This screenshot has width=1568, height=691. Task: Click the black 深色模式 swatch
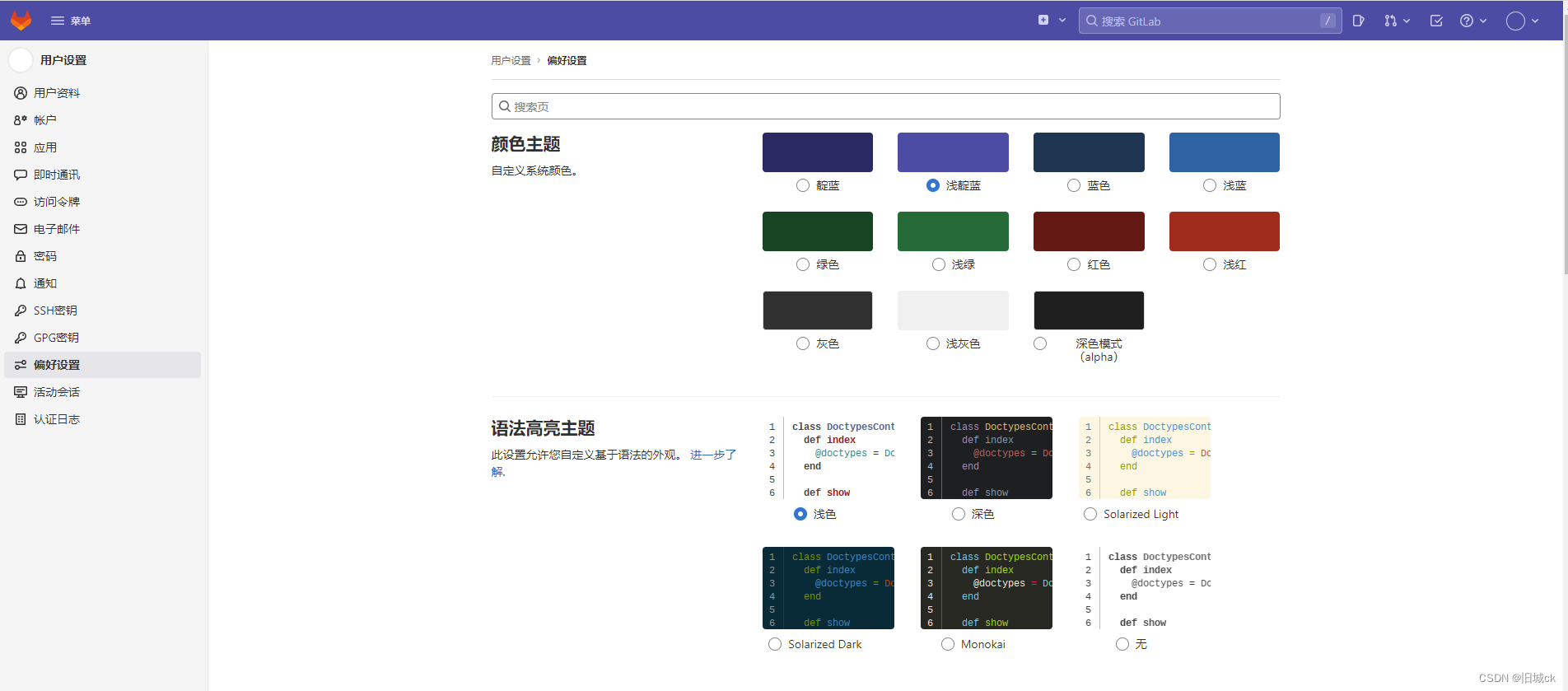1089,310
